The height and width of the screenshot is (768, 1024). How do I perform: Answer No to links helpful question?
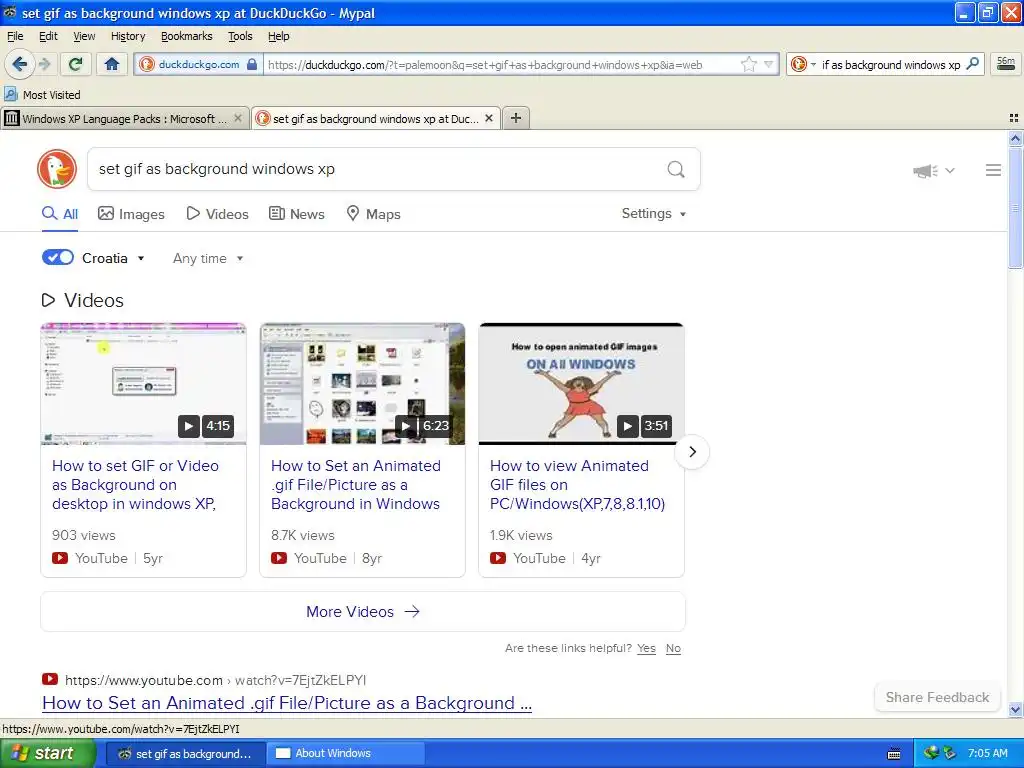673,648
